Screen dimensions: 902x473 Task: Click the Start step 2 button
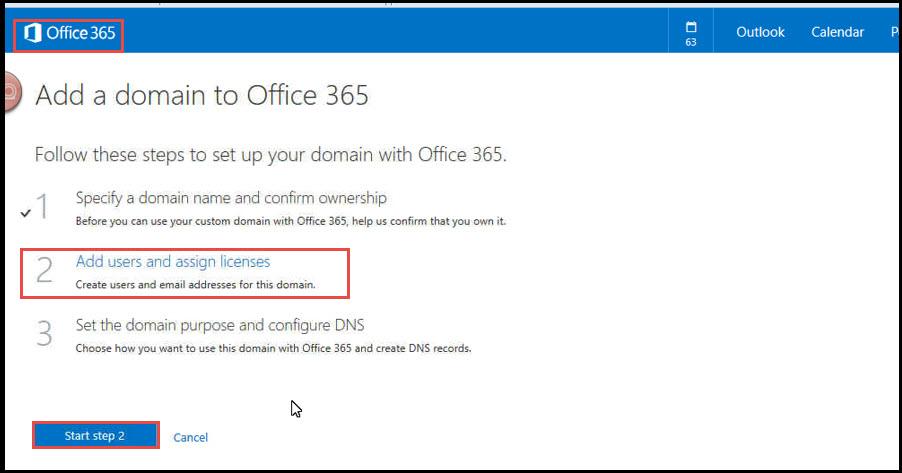tap(95, 436)
